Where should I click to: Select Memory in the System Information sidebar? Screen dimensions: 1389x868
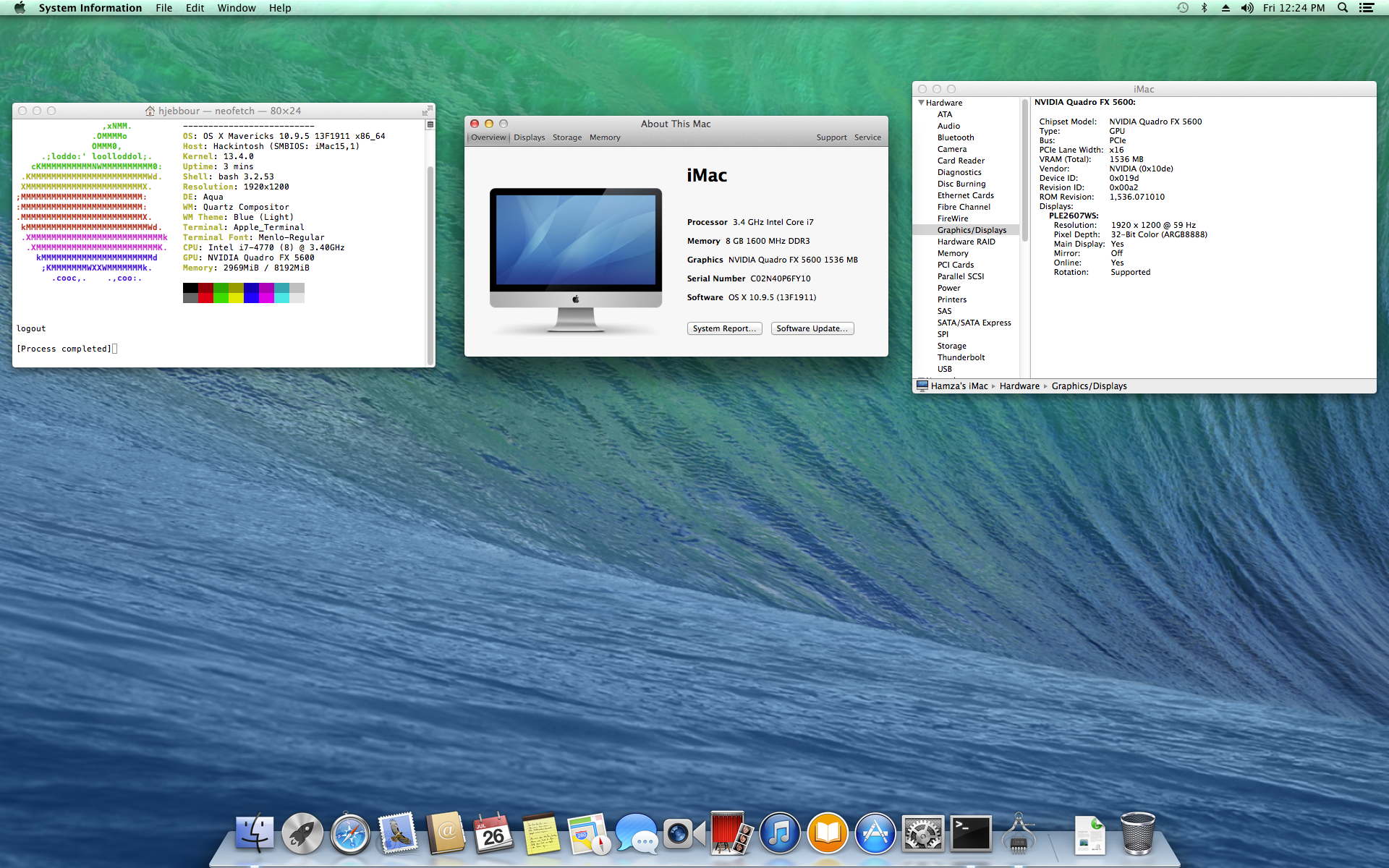(x=953, y=253)
